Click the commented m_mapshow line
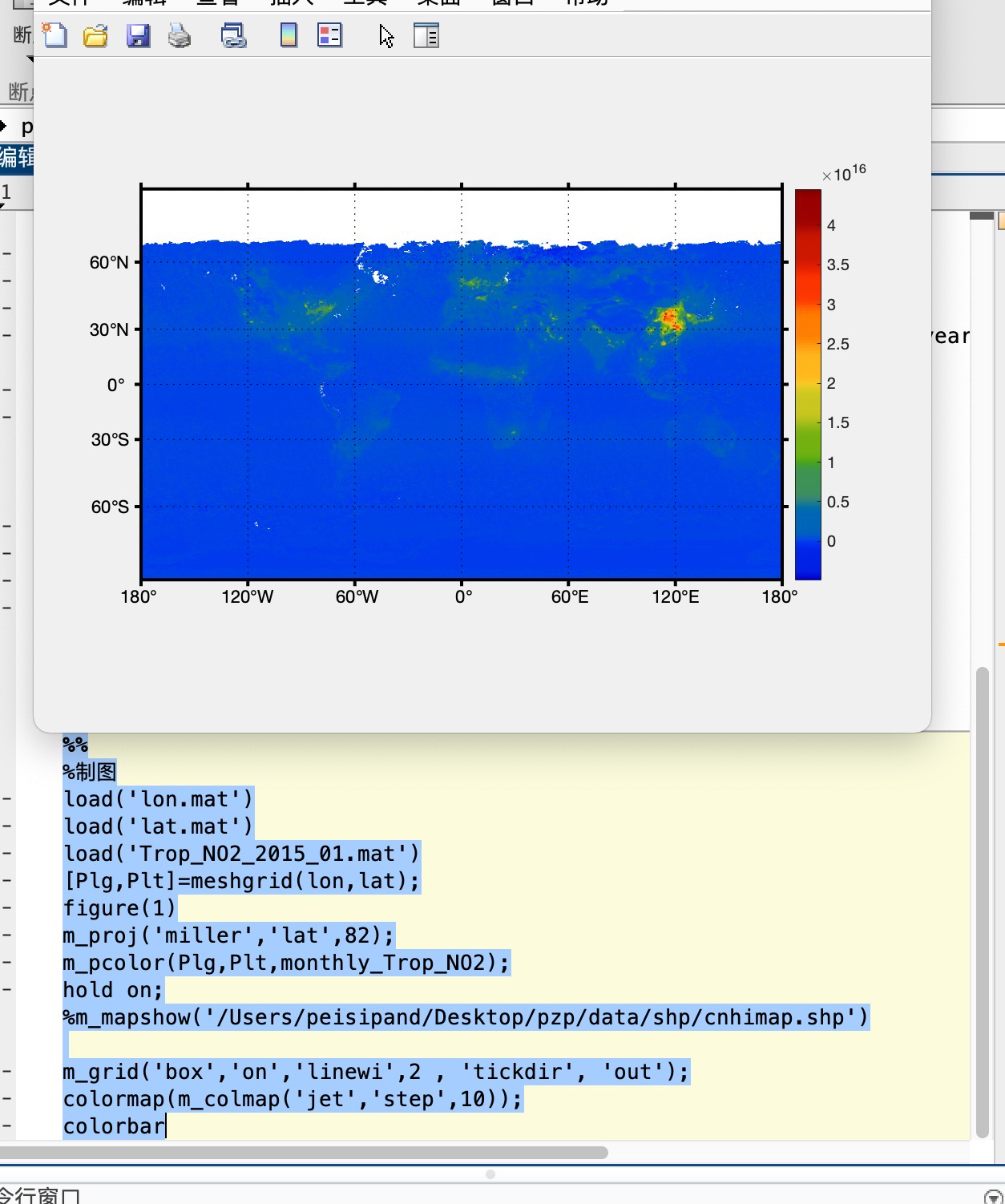The height and width of the screenshot is (1204, 1005). (466, 1017)
